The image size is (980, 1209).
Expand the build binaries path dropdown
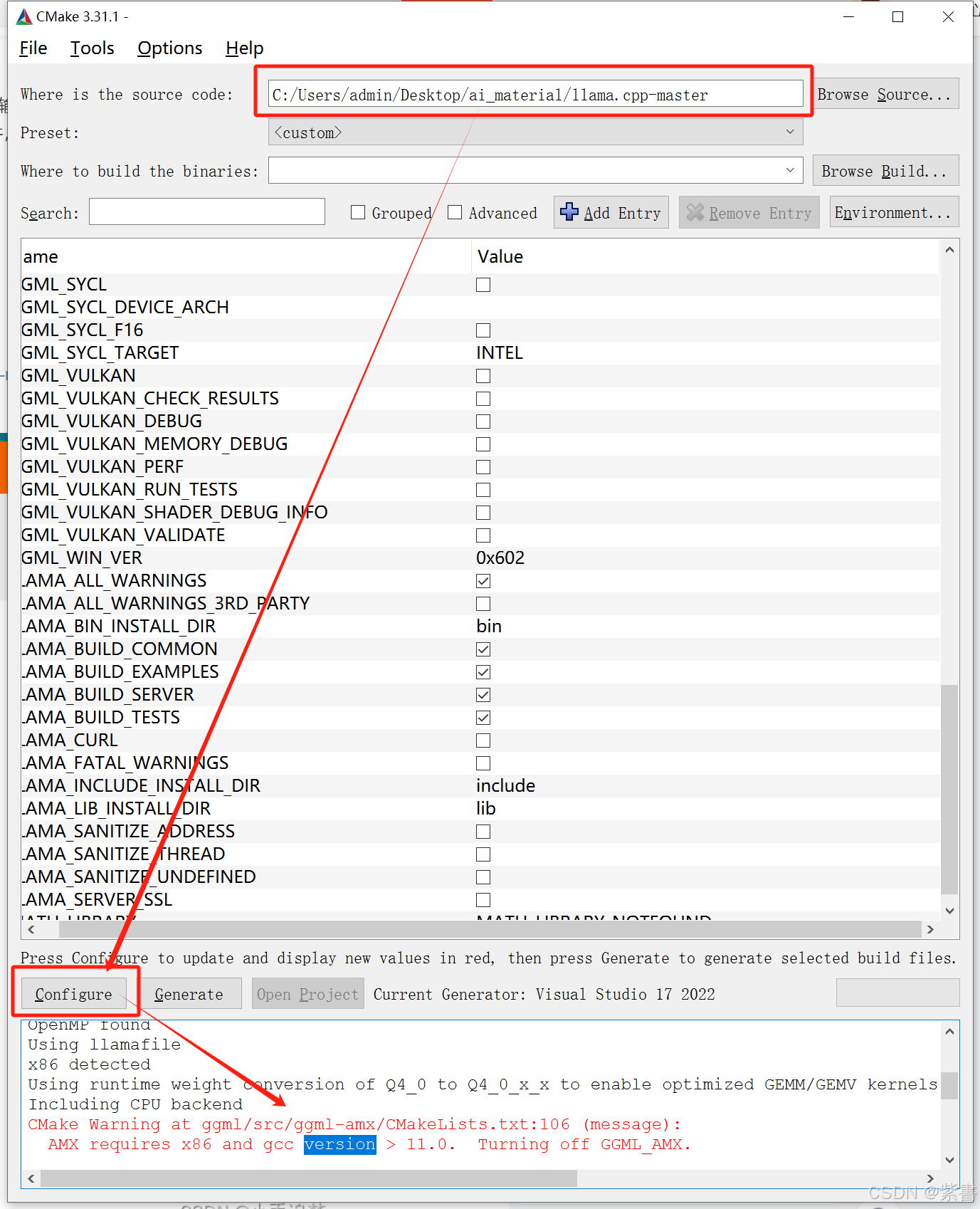click(x=790, y=171)
